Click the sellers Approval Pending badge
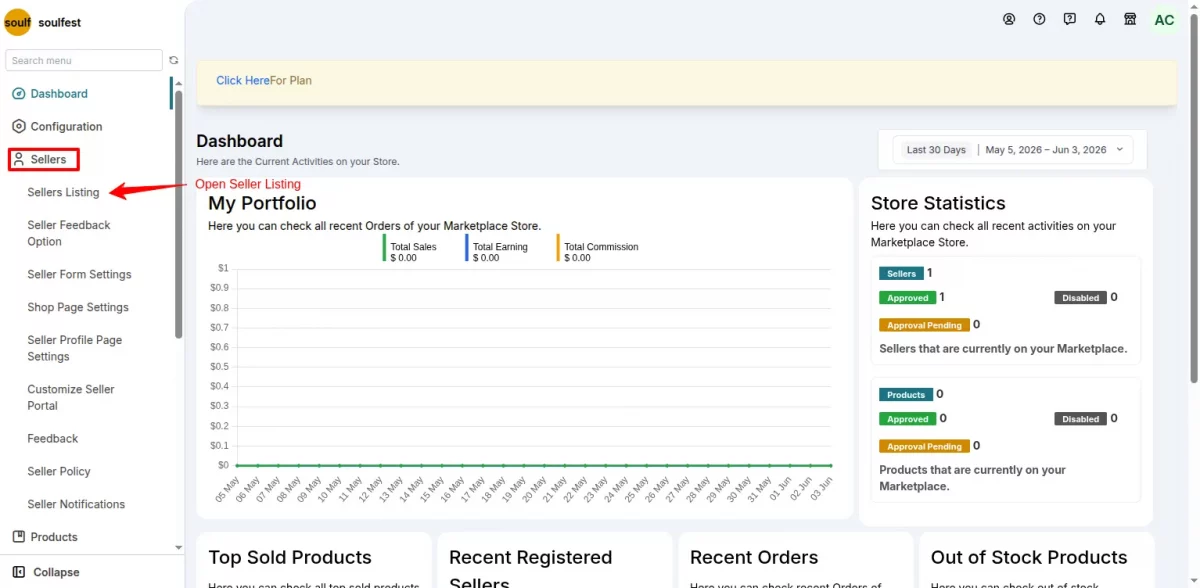The width and height of the screenshot is (1200, 588). [924, 324]
